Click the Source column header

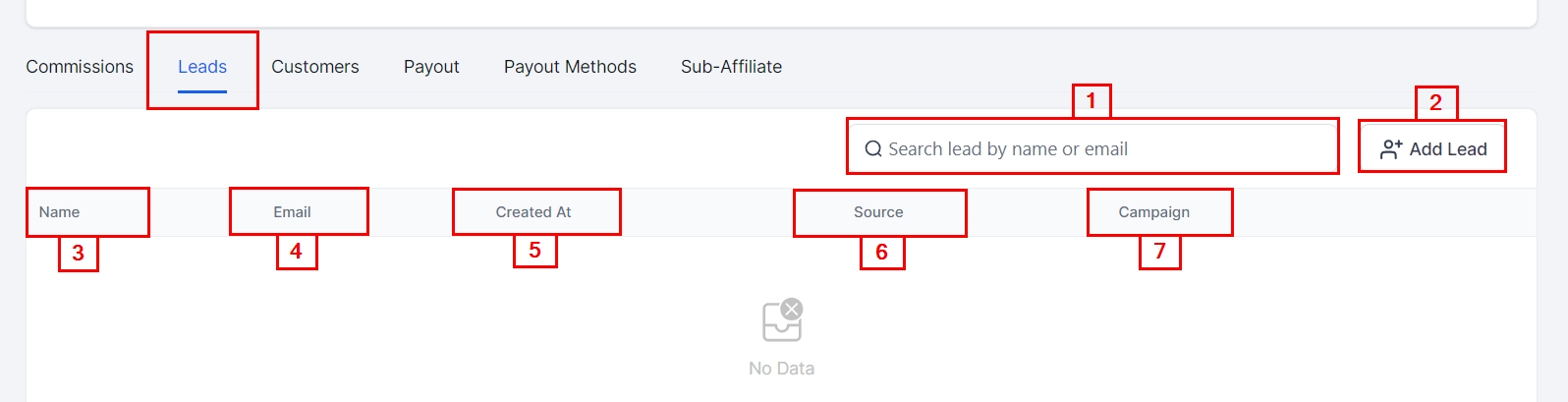click(x=878, y=212)
